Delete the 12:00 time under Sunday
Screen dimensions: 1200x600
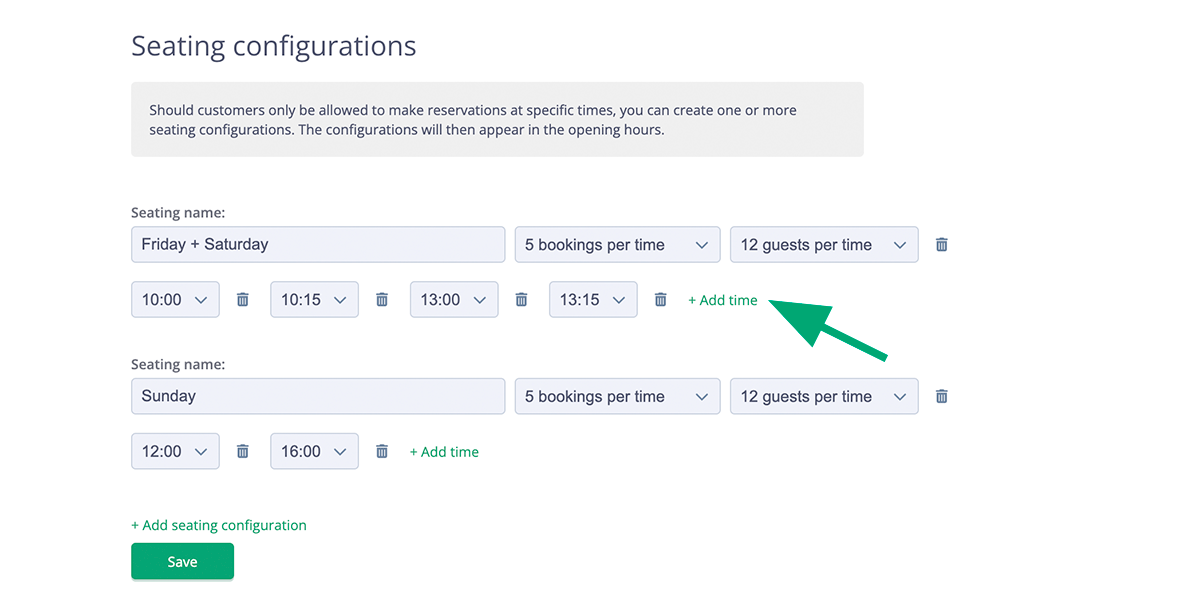point(242,451)
